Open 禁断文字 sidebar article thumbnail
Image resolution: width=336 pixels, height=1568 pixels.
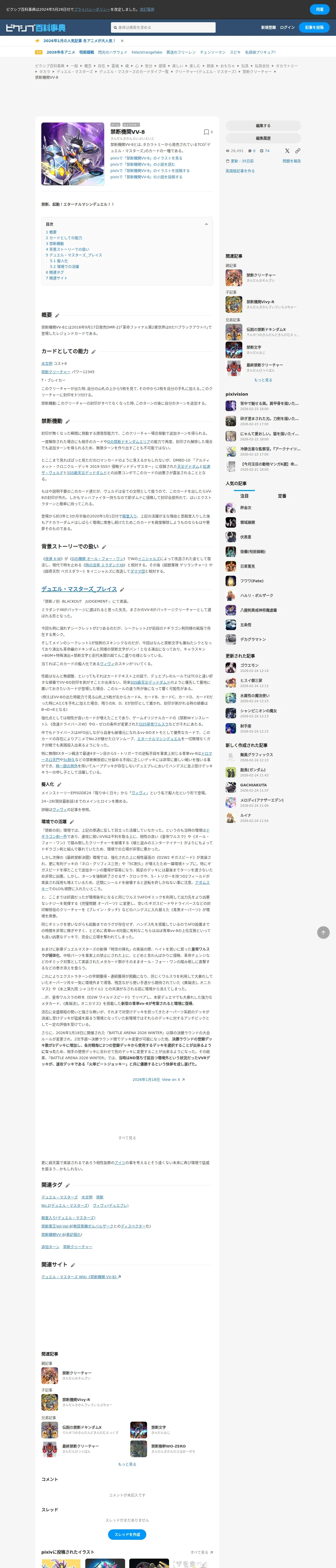pyautogui.click(x=234, y=350)
